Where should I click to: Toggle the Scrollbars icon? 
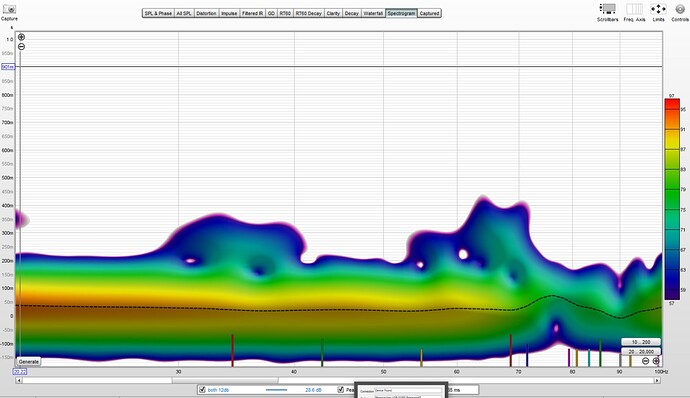tap(607, 8)
